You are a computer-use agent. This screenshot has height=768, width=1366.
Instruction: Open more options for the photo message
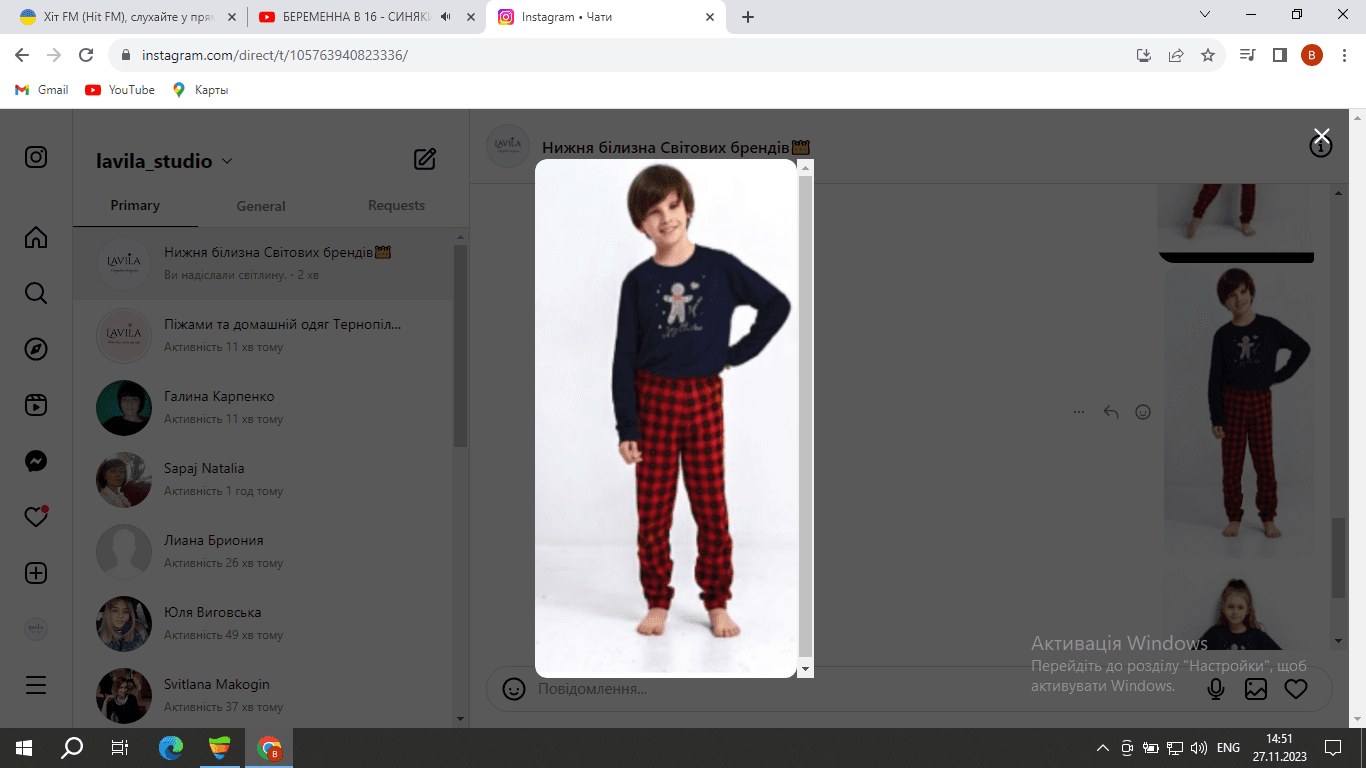pyautogui.click(x=1078, y=412)
